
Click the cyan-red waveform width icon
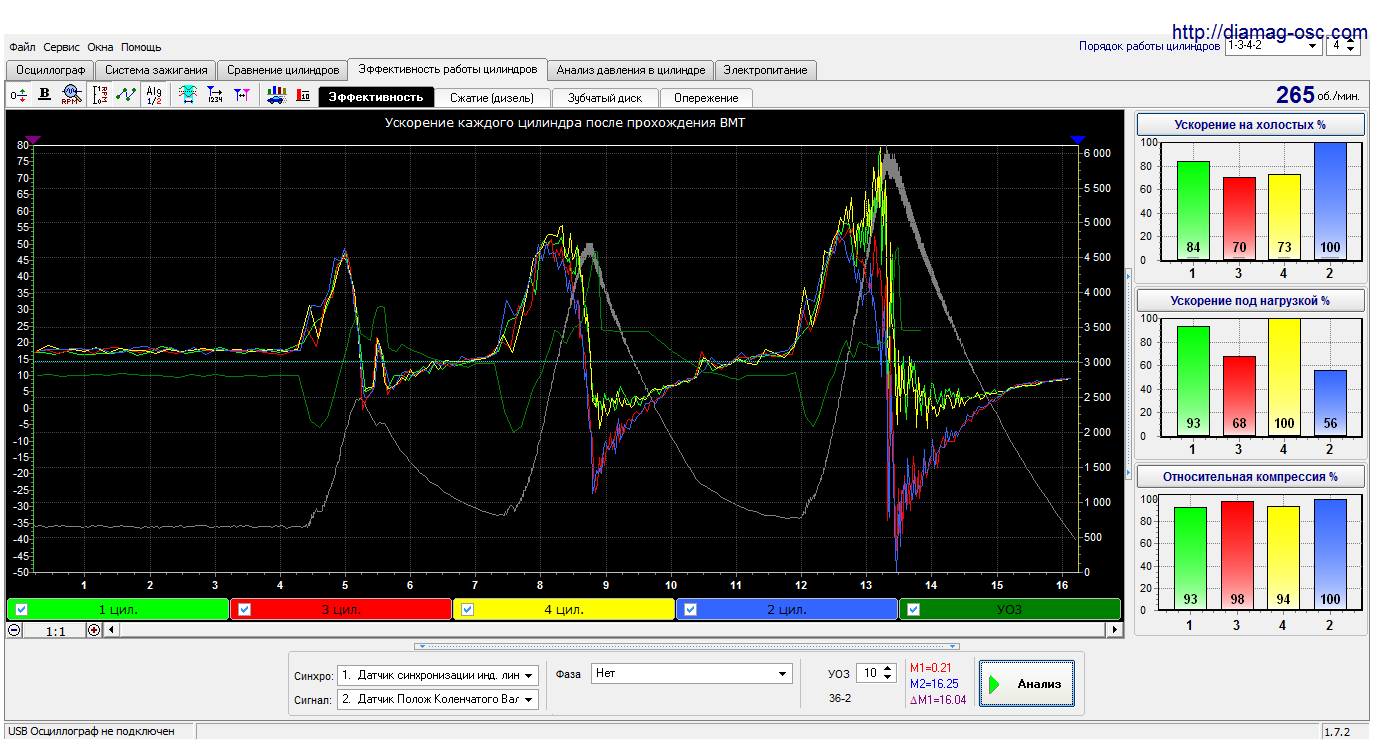click(x=188, y=95)
